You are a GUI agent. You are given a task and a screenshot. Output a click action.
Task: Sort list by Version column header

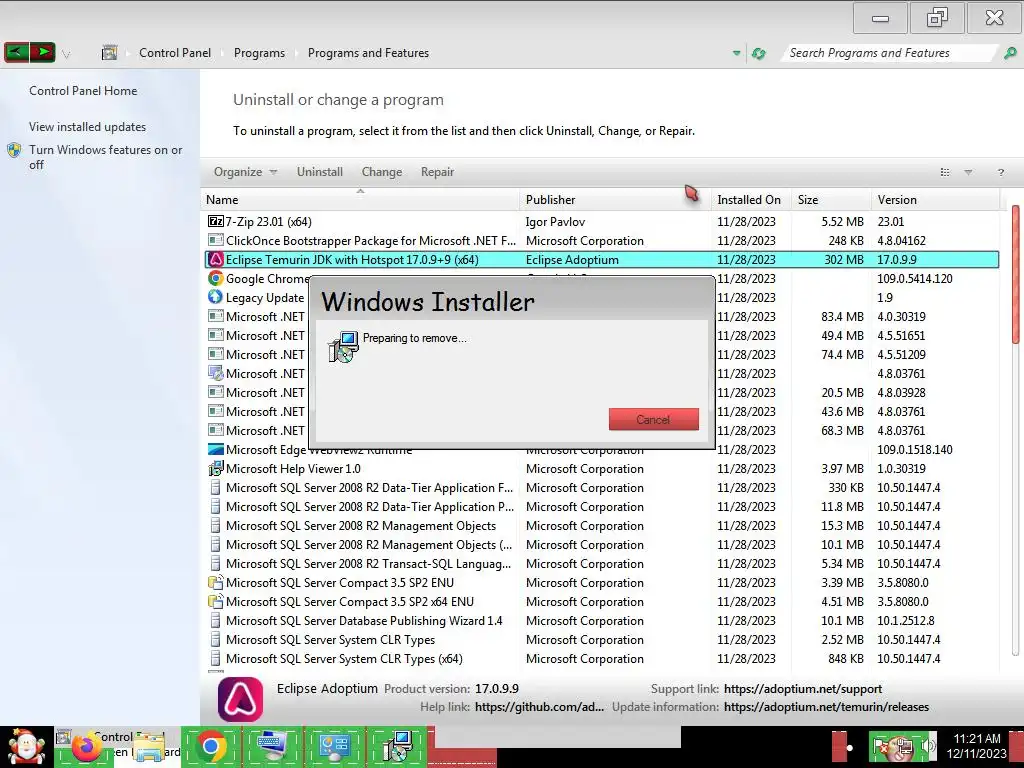[x=935, y=200]
